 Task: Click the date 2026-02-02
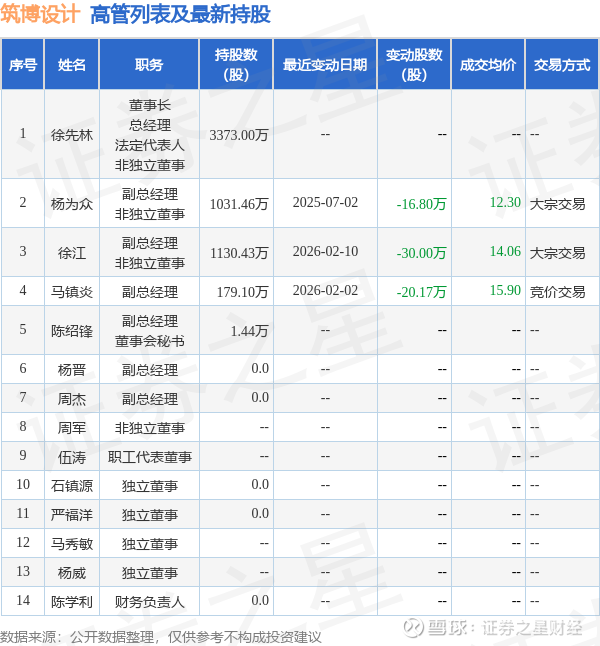325,290
